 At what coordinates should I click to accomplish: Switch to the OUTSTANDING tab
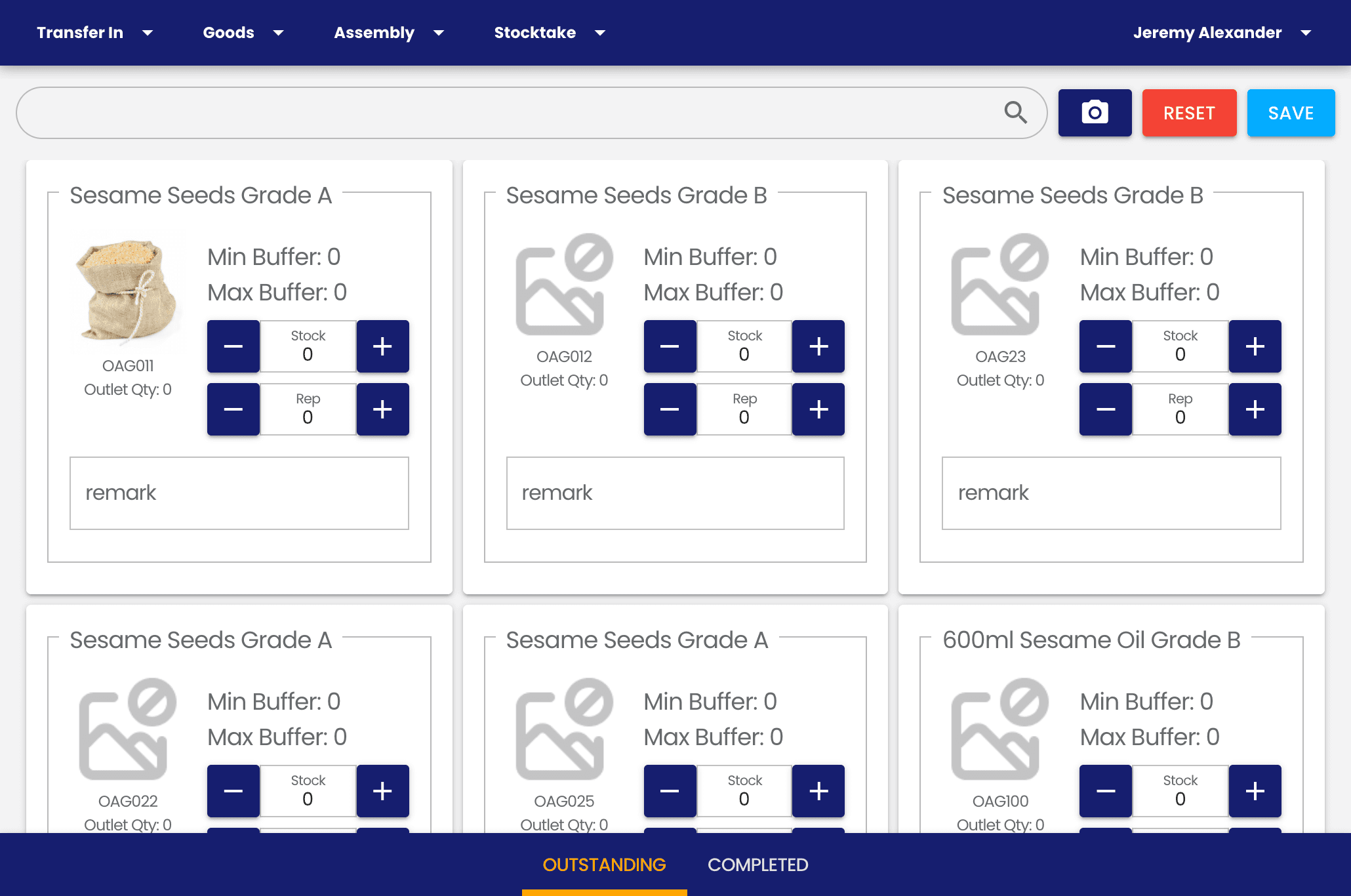(604, 865)
